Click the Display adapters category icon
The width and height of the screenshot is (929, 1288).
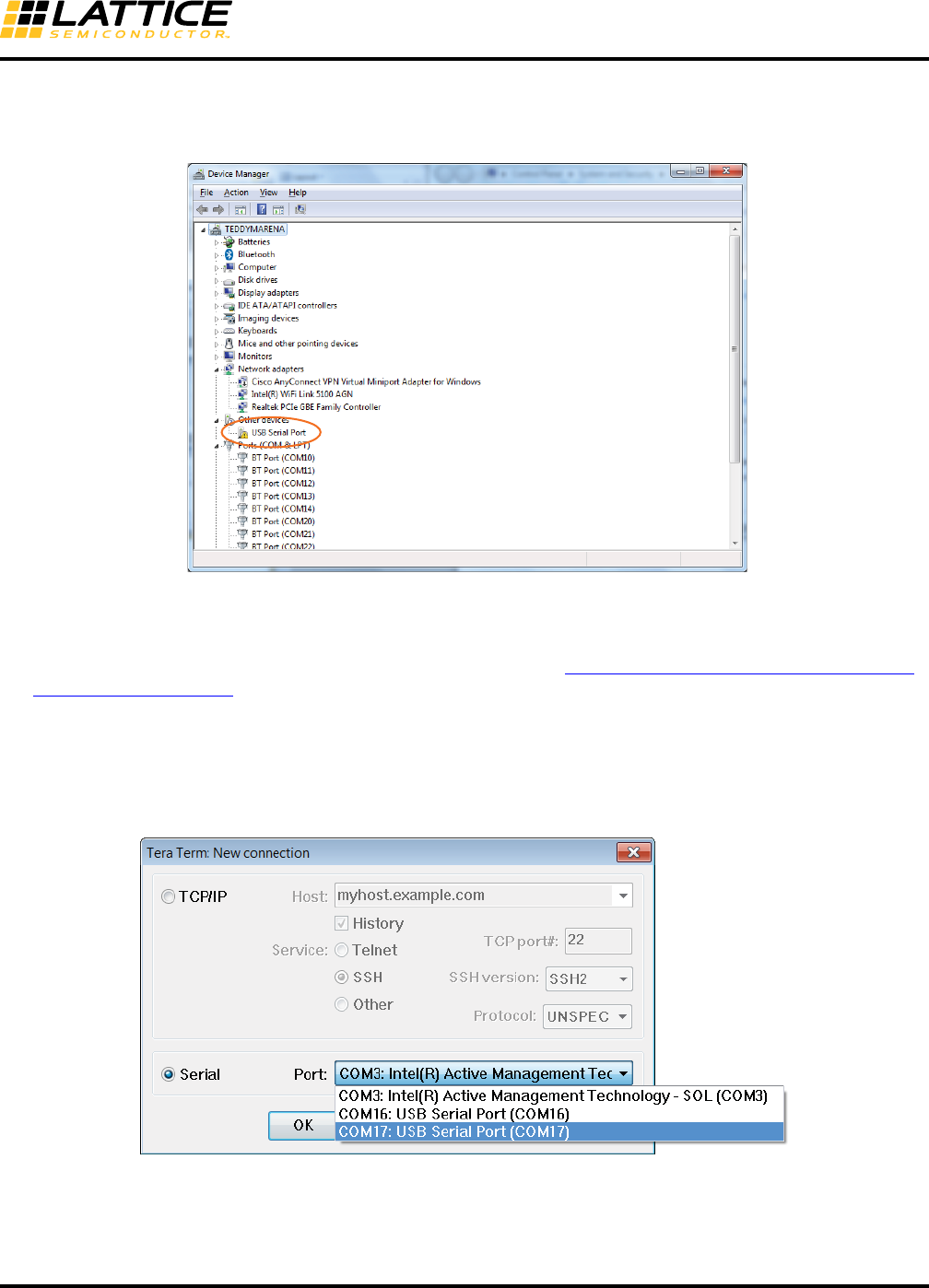(x=229, y=293)
